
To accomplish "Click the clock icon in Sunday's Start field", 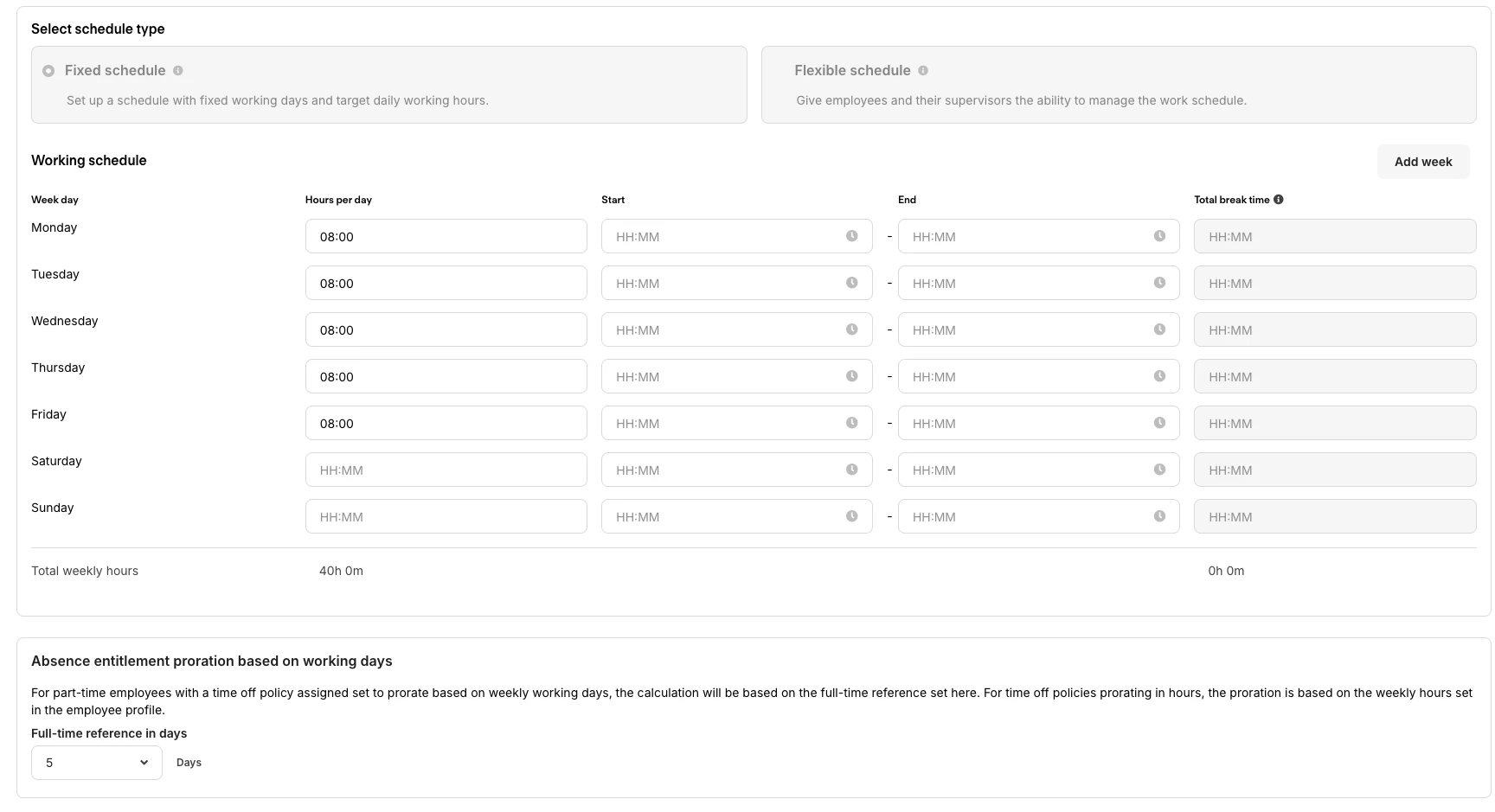I will click(851, 516).
